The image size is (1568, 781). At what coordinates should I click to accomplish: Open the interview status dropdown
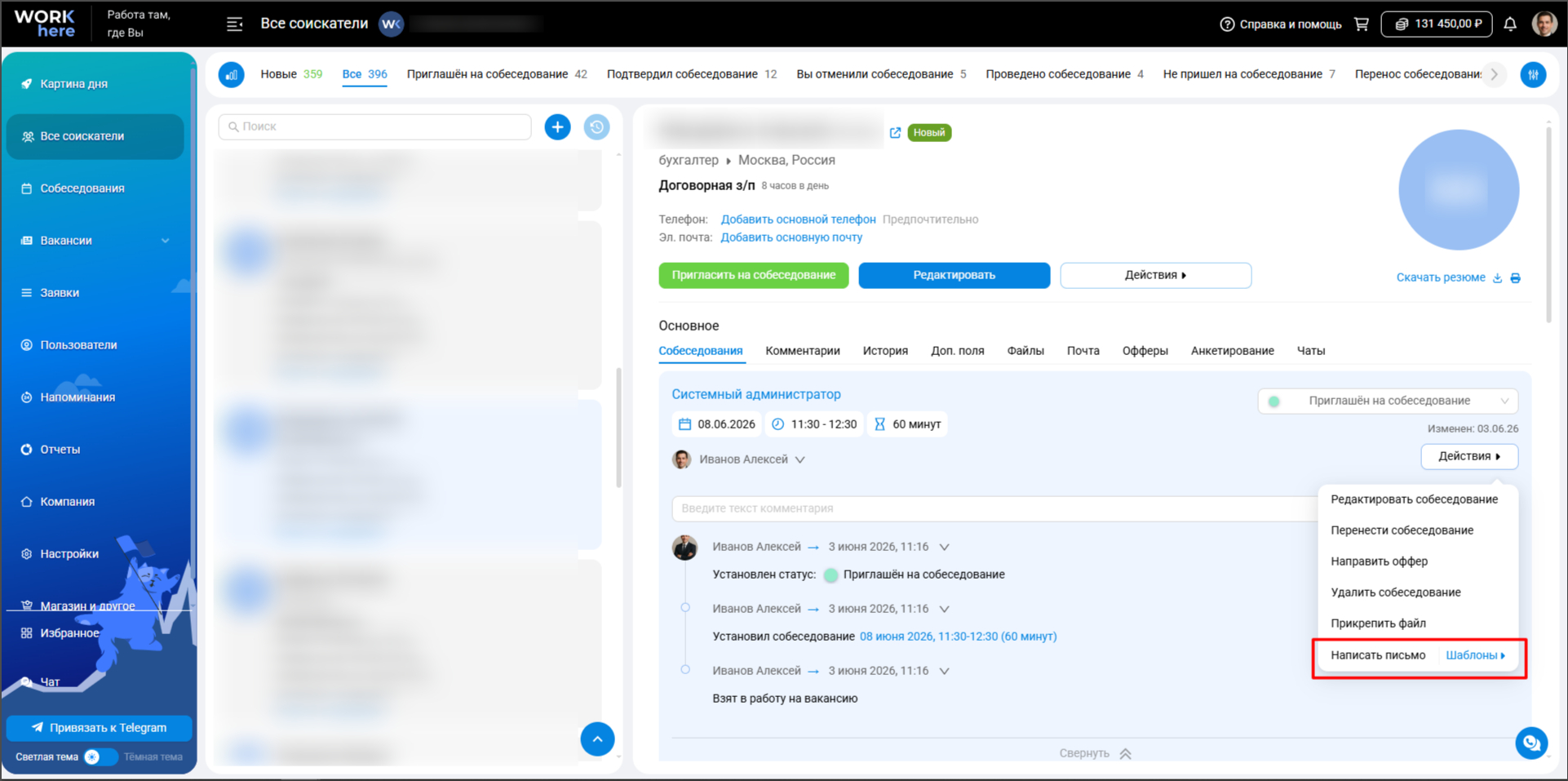(x=1388, y=401)
